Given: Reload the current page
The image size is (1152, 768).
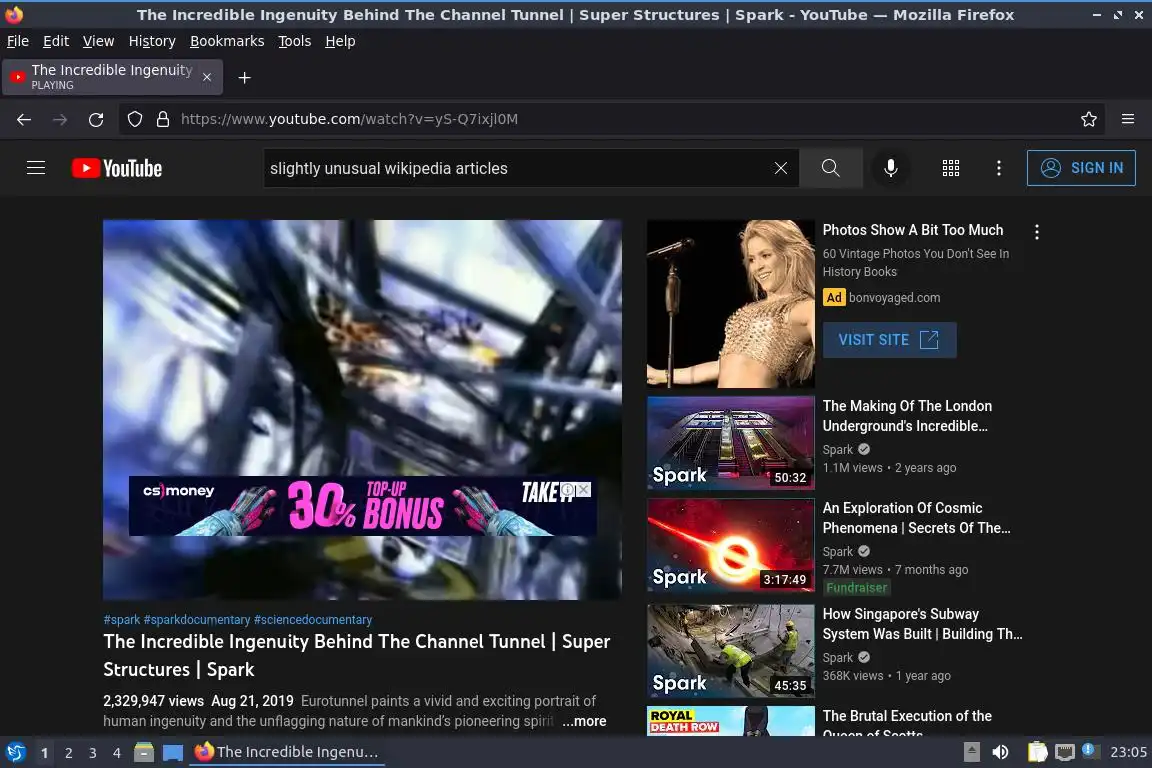Looking at the screenshot, I should pyautogui.click(x=96, y=119).
